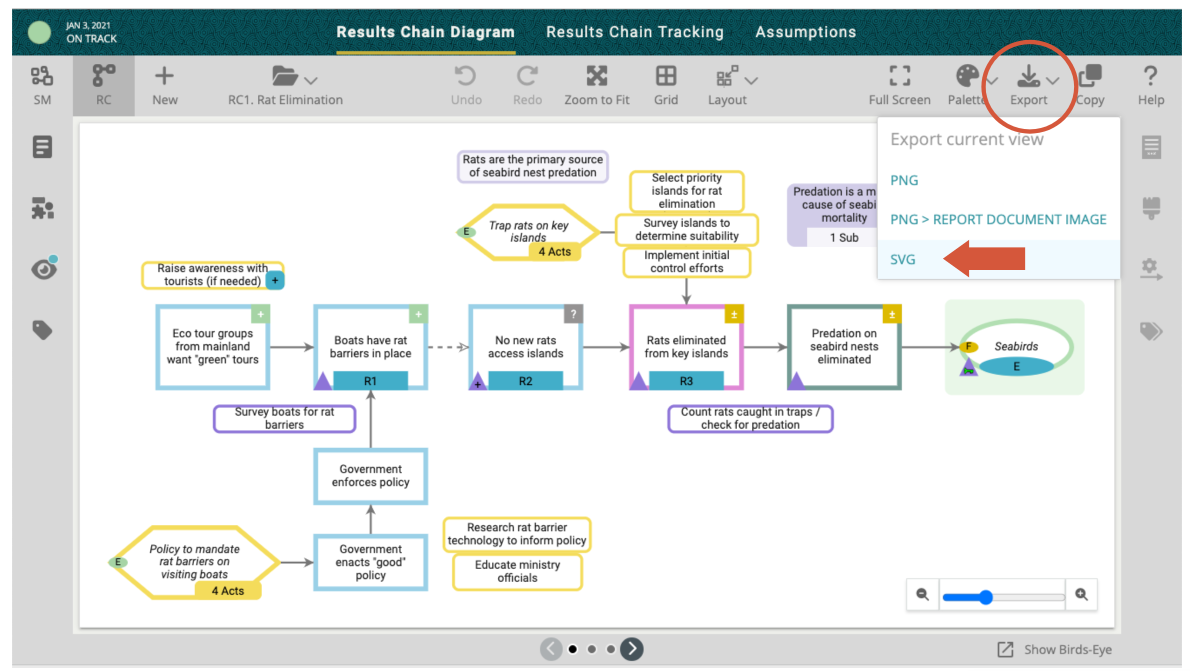Viewport: 1190px width, 671px height.
Task: Click the New diagram plus icon
Action: point(165,84)
